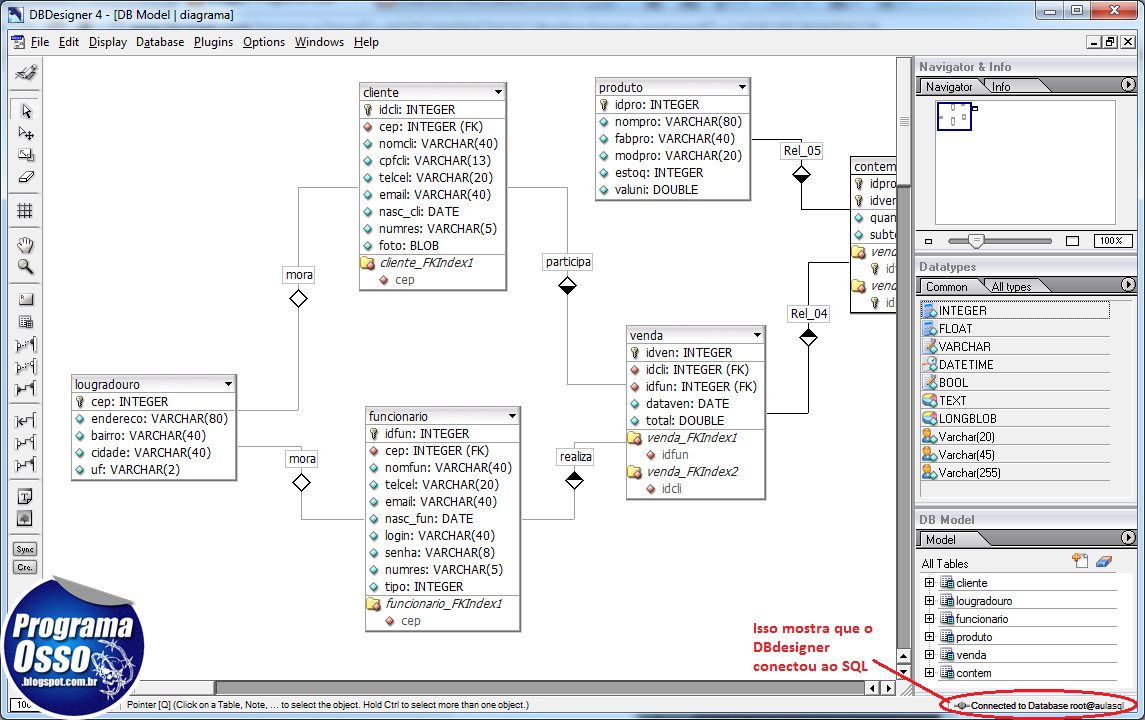Switch to the All types datatypes tab
Viewport: 1145px width, 720px height.
pyautogui.click(x=1011, y=287)
